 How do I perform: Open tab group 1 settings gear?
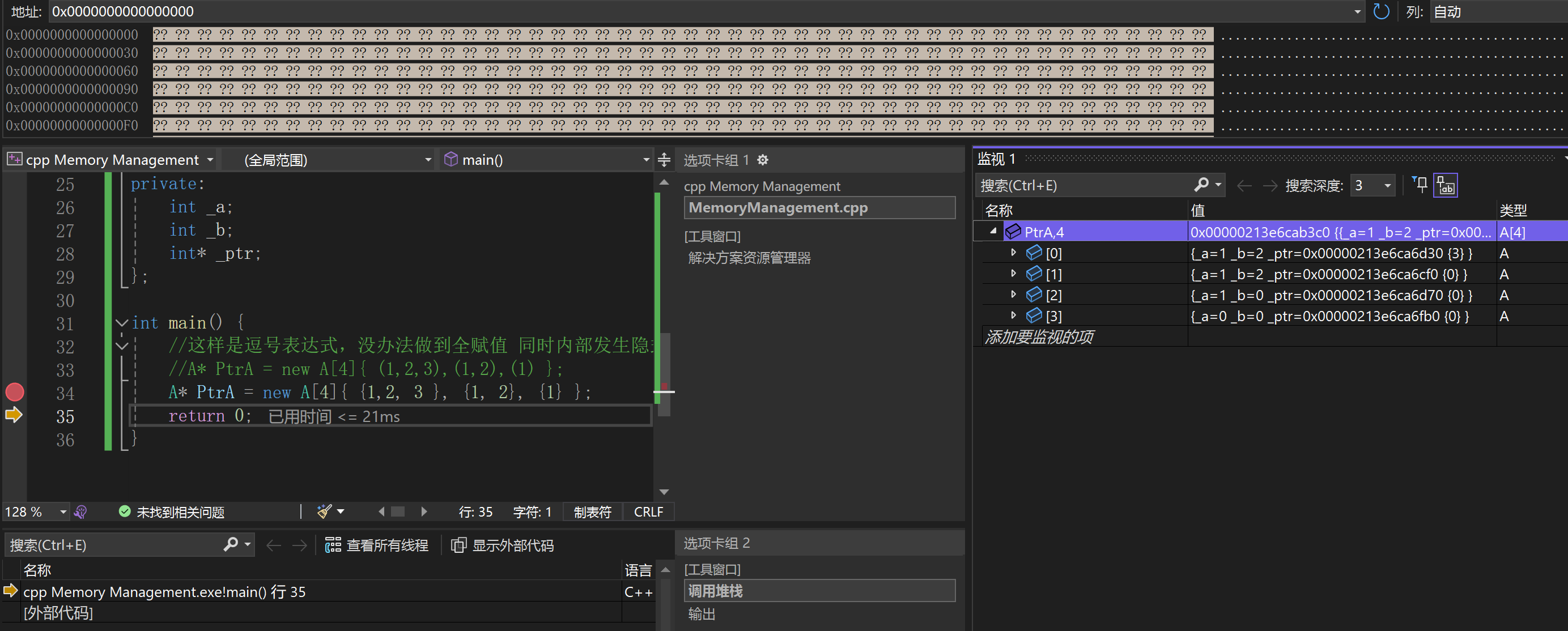coord(763,160)
